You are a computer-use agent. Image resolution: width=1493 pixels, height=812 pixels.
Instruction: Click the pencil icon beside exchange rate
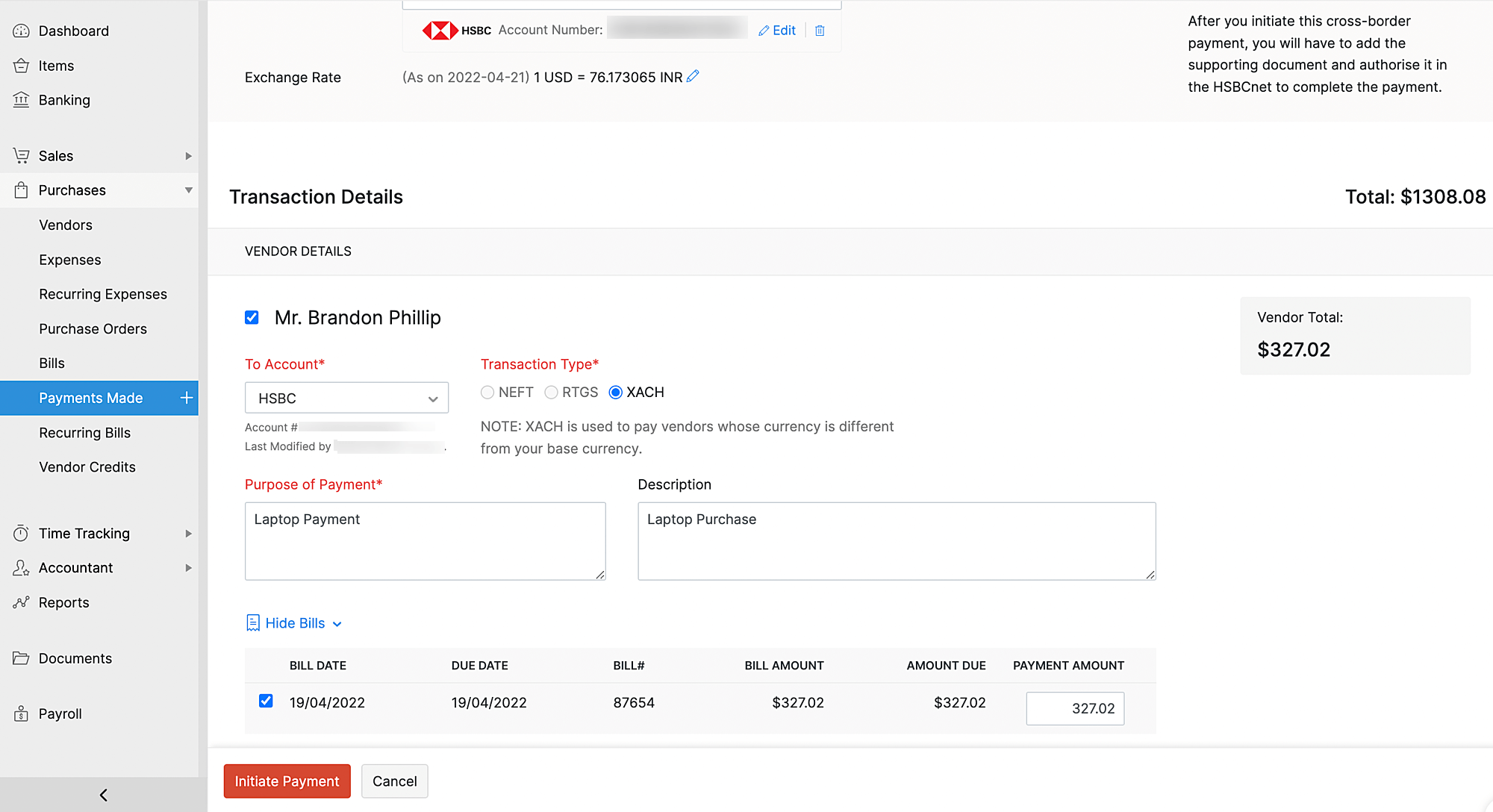tap(693, 76)
